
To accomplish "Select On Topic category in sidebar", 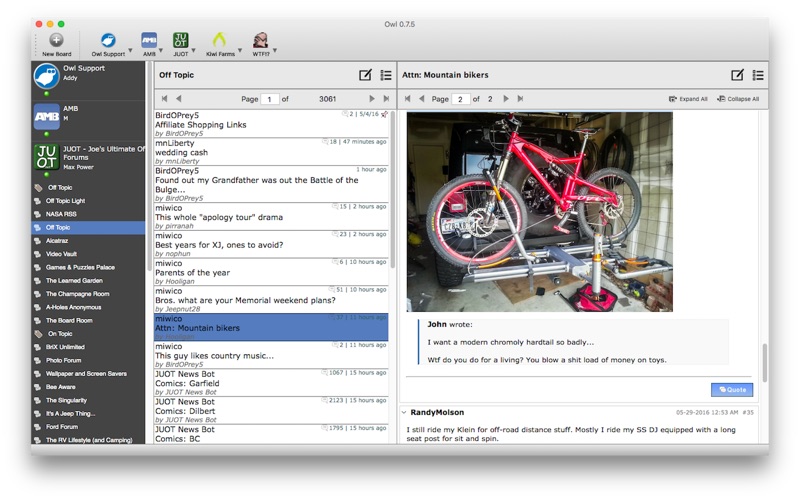I will (88, 333).
